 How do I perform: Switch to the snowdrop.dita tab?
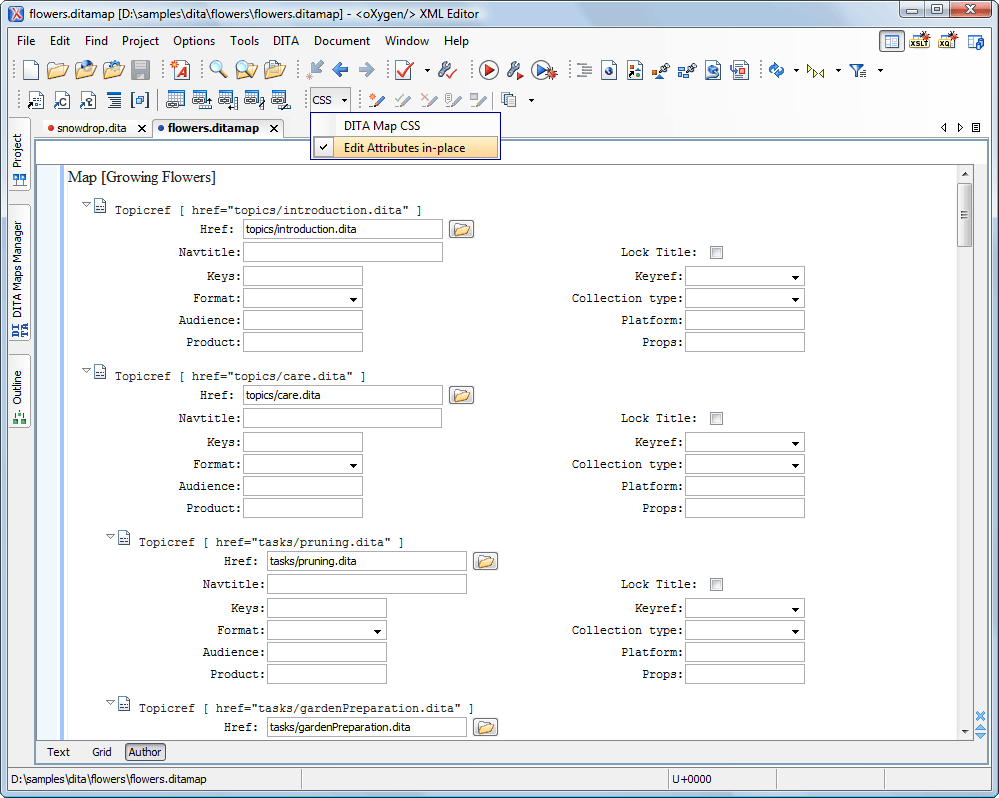[92, 128]
